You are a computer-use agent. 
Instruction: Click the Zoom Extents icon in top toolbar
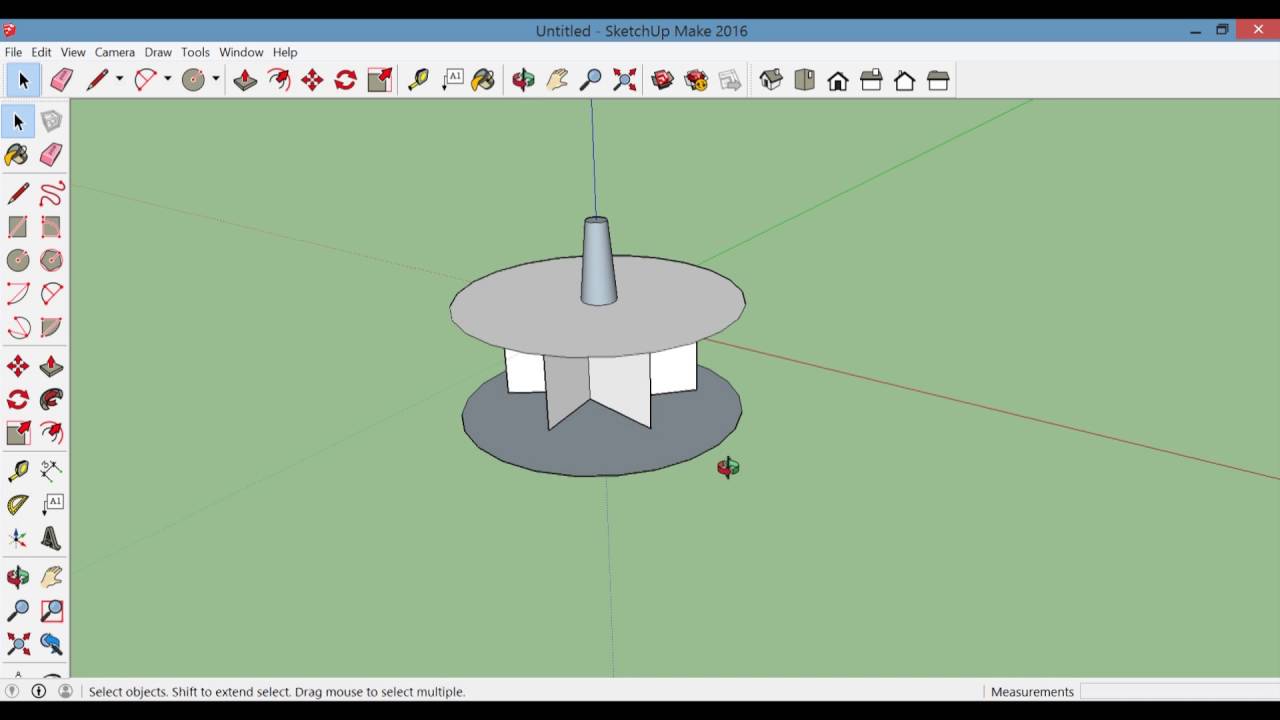(x=624, y=80)
